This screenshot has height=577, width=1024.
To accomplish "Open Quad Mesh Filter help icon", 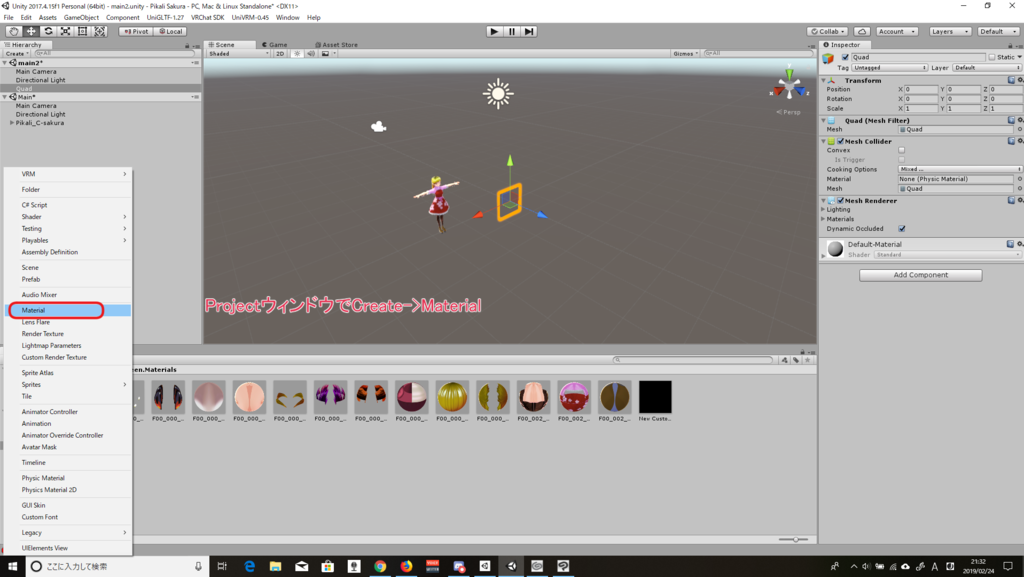I will 1011,120.
